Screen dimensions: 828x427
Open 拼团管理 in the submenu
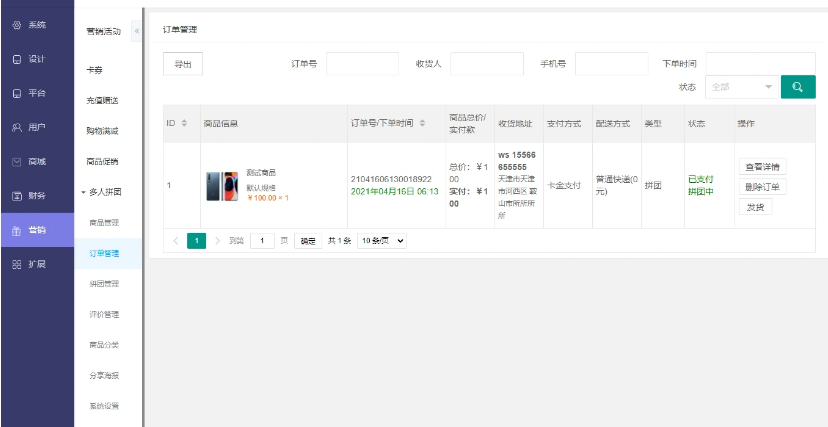(103, 284)
